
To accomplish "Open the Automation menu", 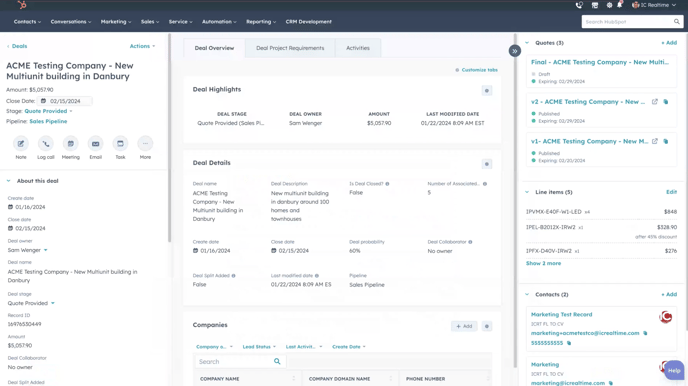I will pos(219,21).
